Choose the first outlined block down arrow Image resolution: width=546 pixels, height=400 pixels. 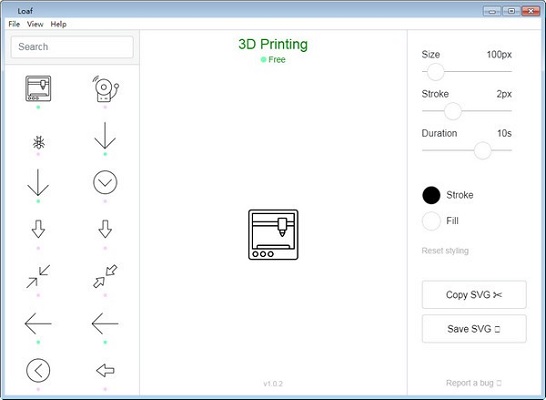38,229
